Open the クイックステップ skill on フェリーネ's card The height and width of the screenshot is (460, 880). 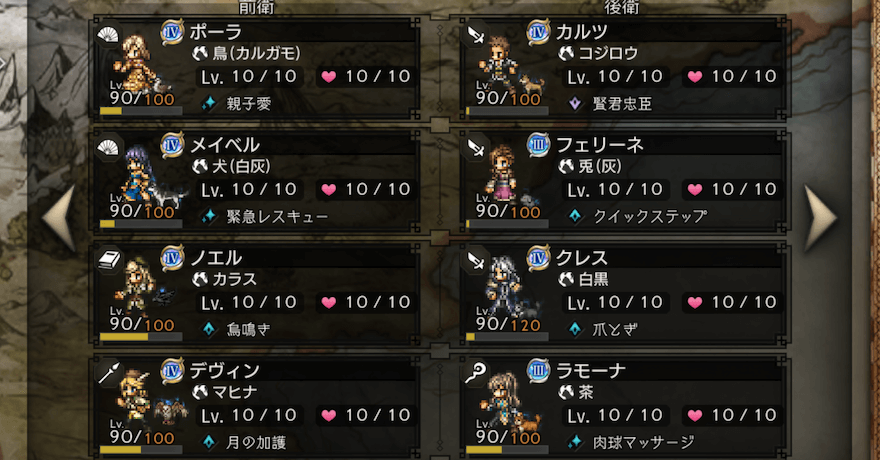click(x=650, y=217)
